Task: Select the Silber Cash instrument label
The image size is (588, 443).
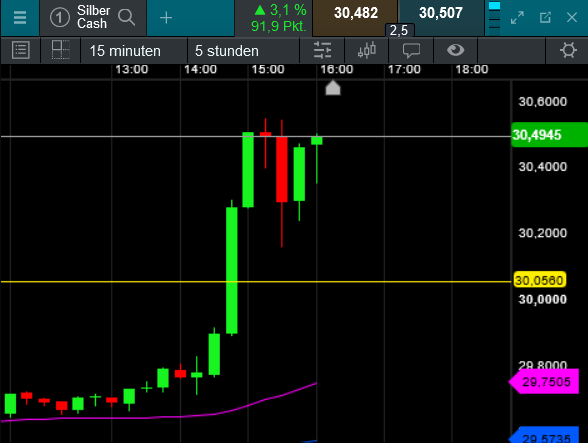Action: 93,17
